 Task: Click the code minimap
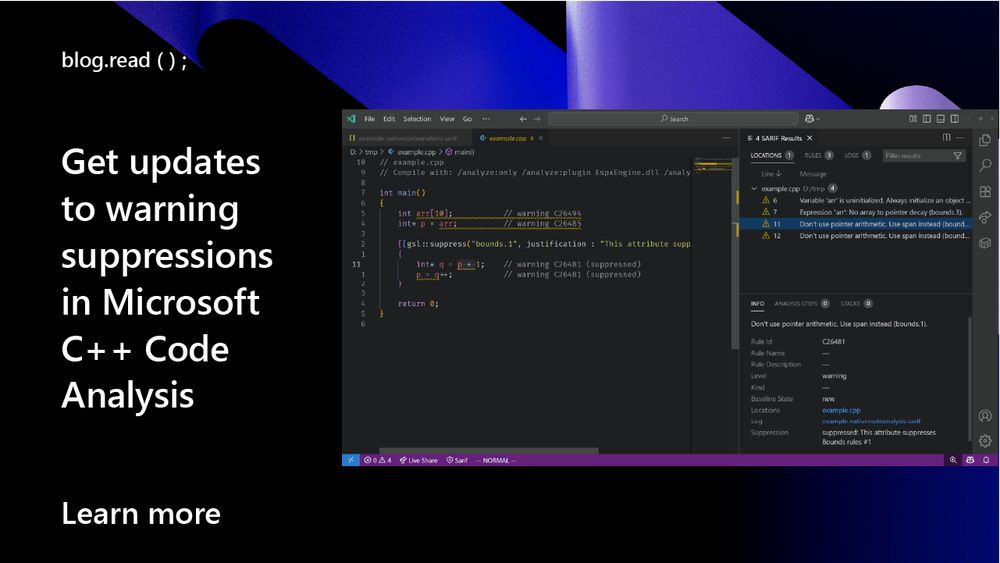click(x=713, y=165)
